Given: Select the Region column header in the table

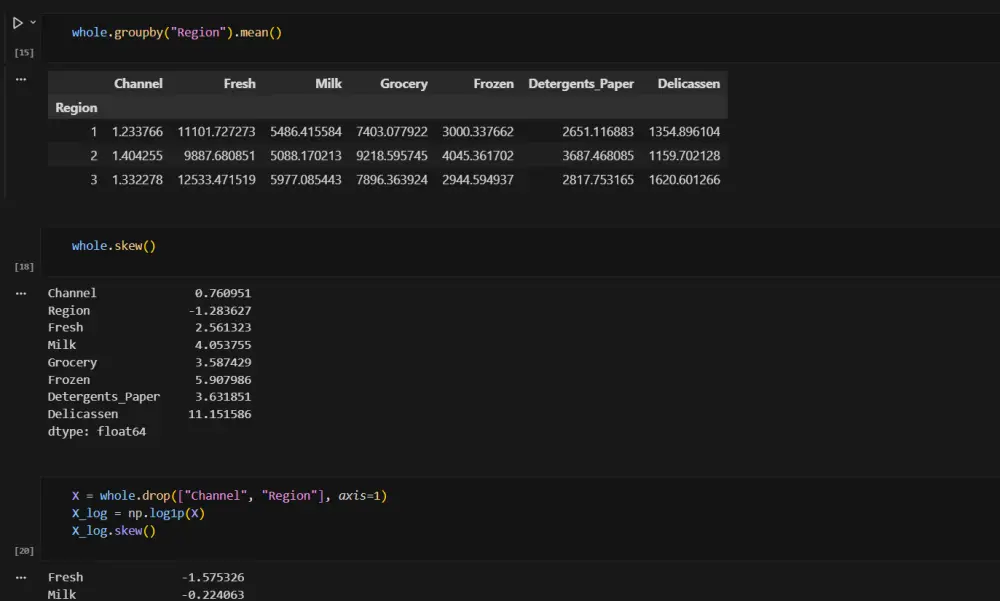Looking at the screenshot, I should 76,107.
